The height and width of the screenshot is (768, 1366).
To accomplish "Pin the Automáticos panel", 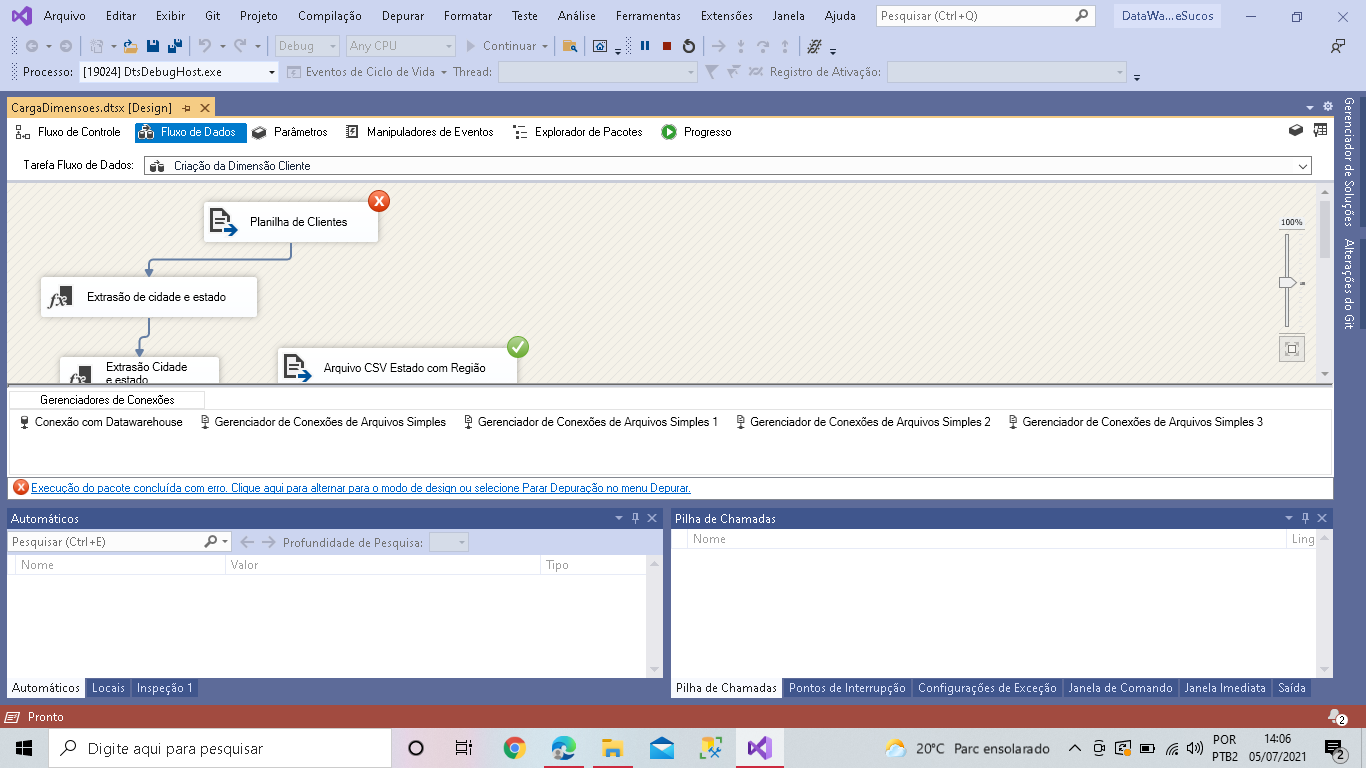I will click(x=635, y=518).
